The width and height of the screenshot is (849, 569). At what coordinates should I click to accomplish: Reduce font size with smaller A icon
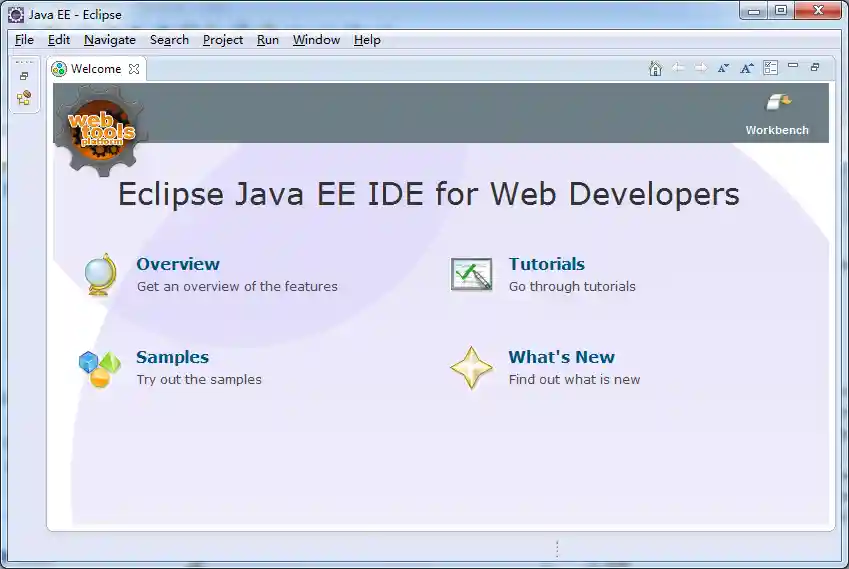pyautogui.click(x=723, y=68)
